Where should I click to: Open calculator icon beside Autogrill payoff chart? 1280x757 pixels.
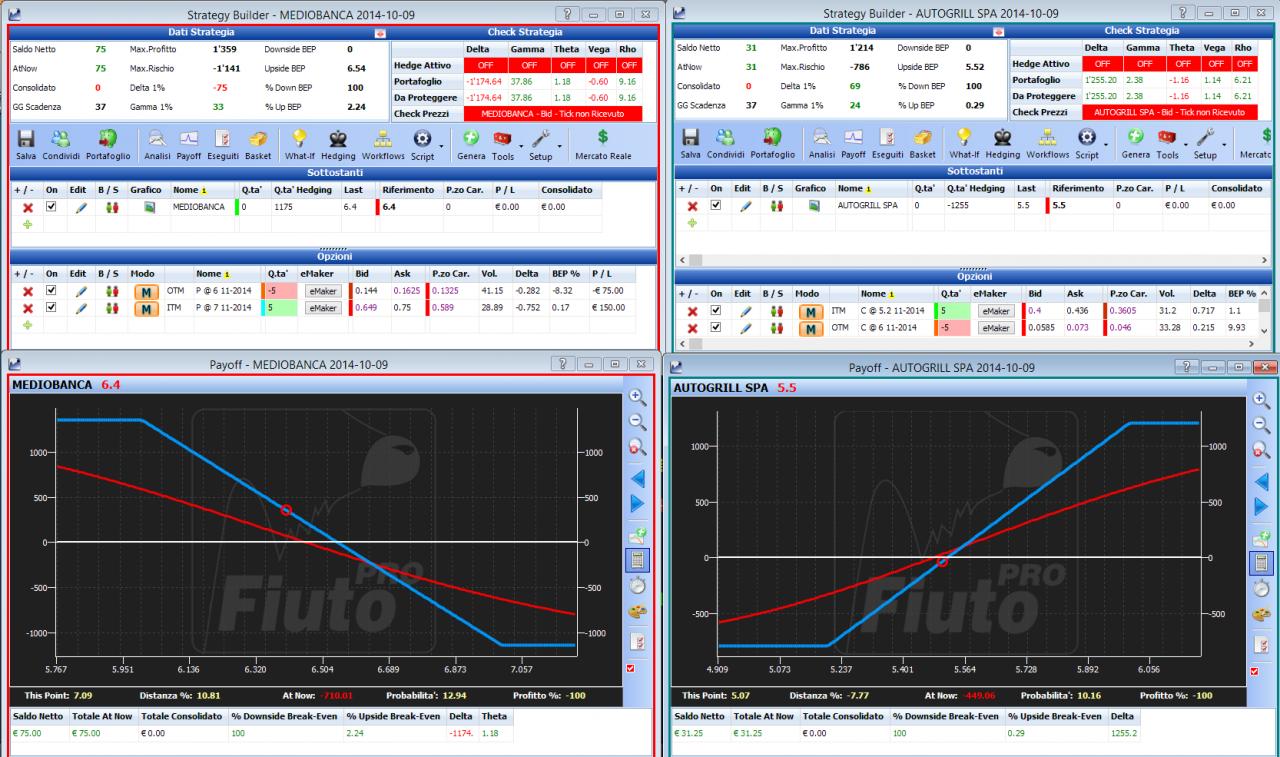(x=1261, y=562)
